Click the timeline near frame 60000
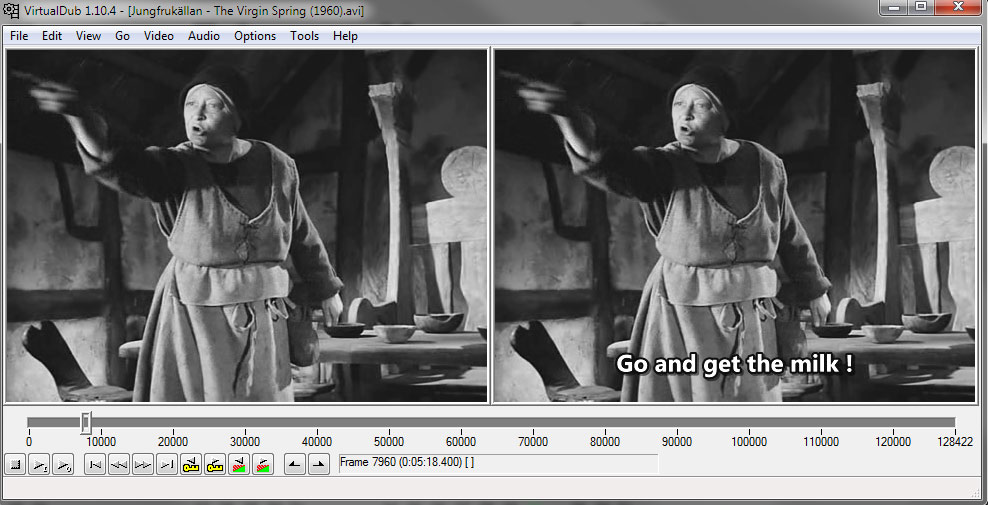Screen dimensions: 988x505 (x=461, y=422)
